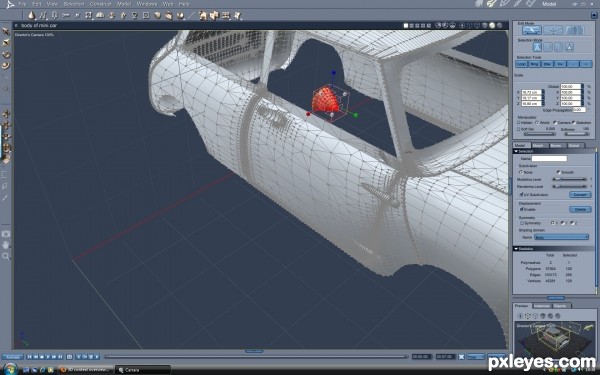
Task: Click the Edge Propagation value field
Action: click(579, 109)
